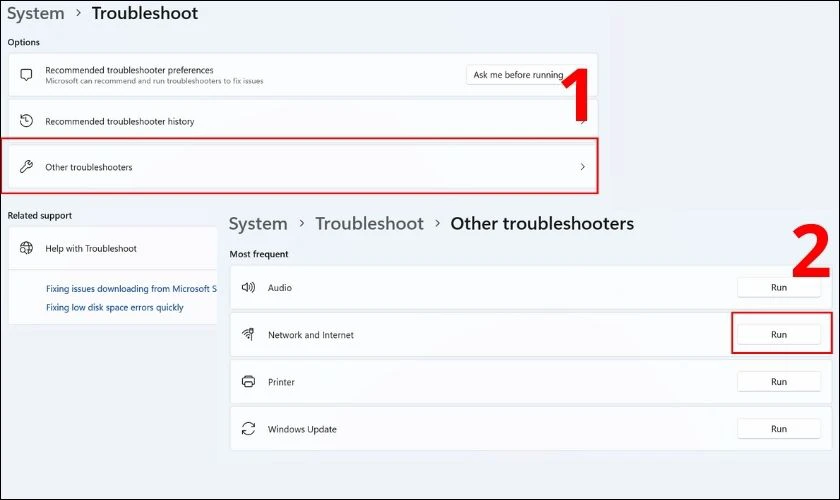Run the Network and Internet troubleshooter
The height and width of the screenshot is (500, 840).
[779, 334]
